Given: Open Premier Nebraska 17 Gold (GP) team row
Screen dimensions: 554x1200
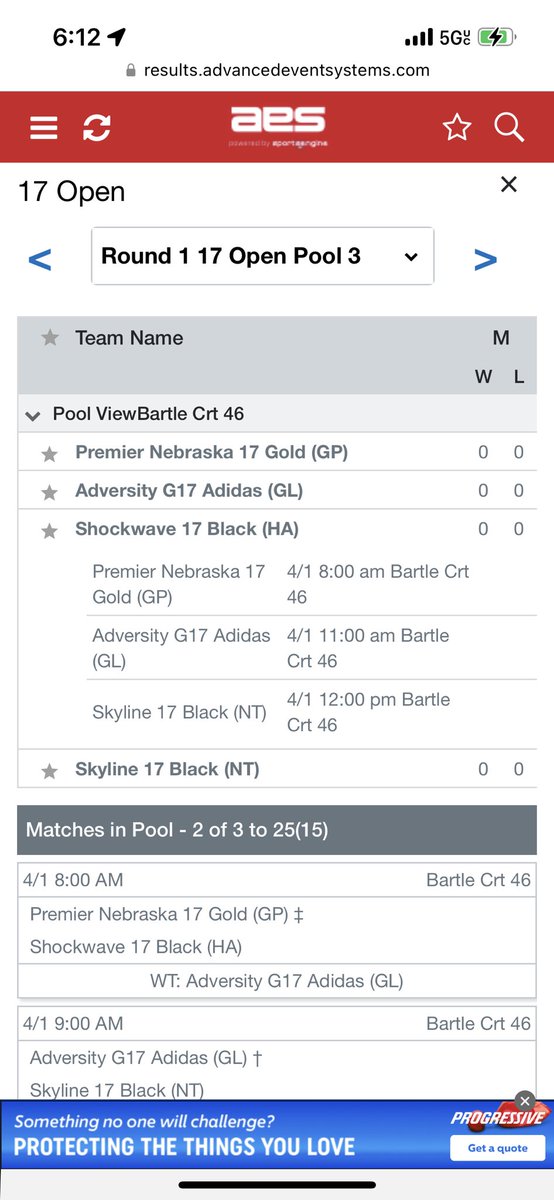Looking at the screenshot, I should tap(278, 452).
